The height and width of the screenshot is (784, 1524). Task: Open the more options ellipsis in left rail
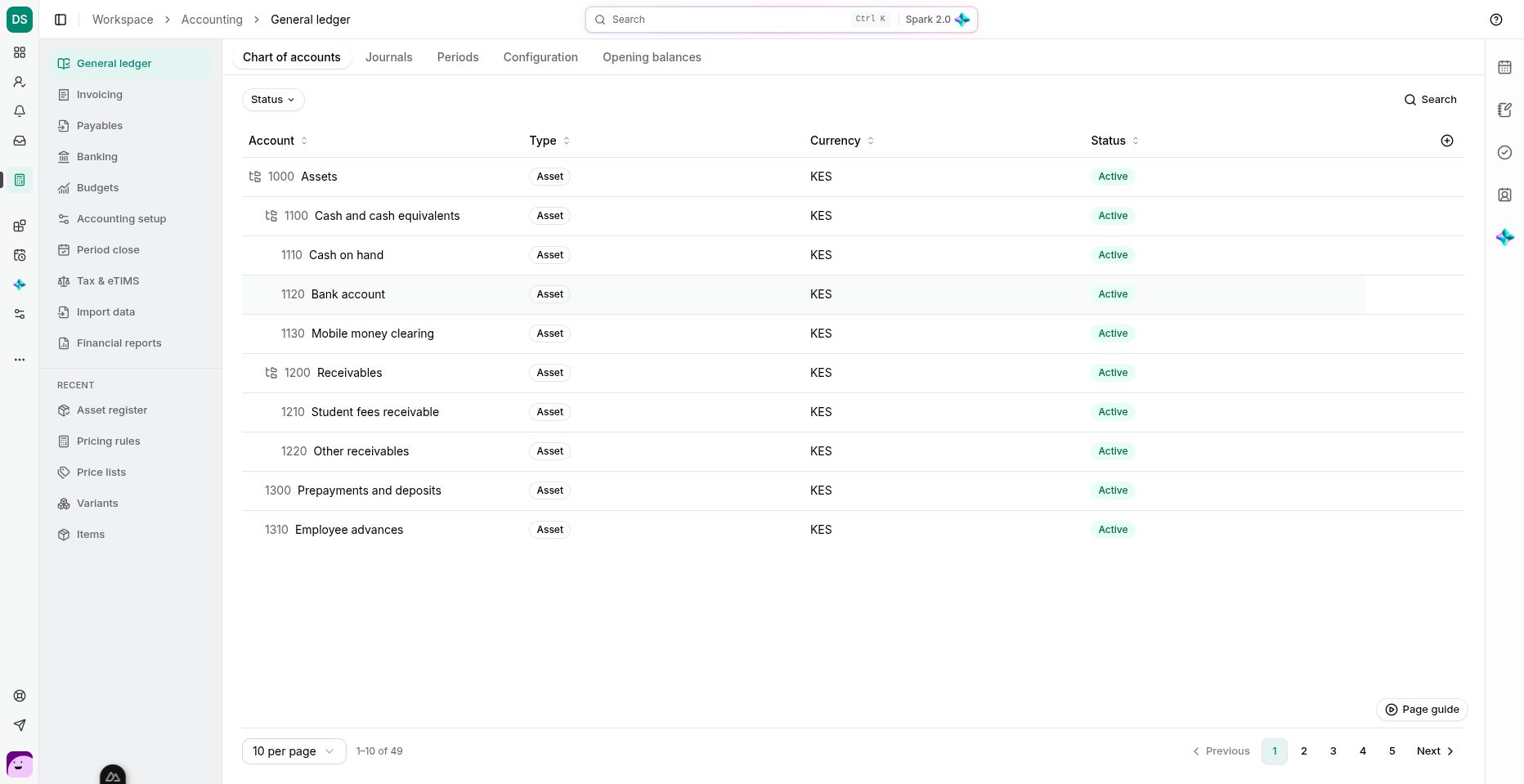coord(20,359)
